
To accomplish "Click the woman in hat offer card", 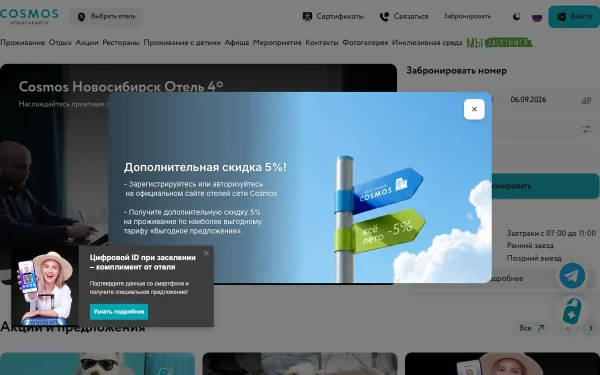I will click(x=502, y=364).
